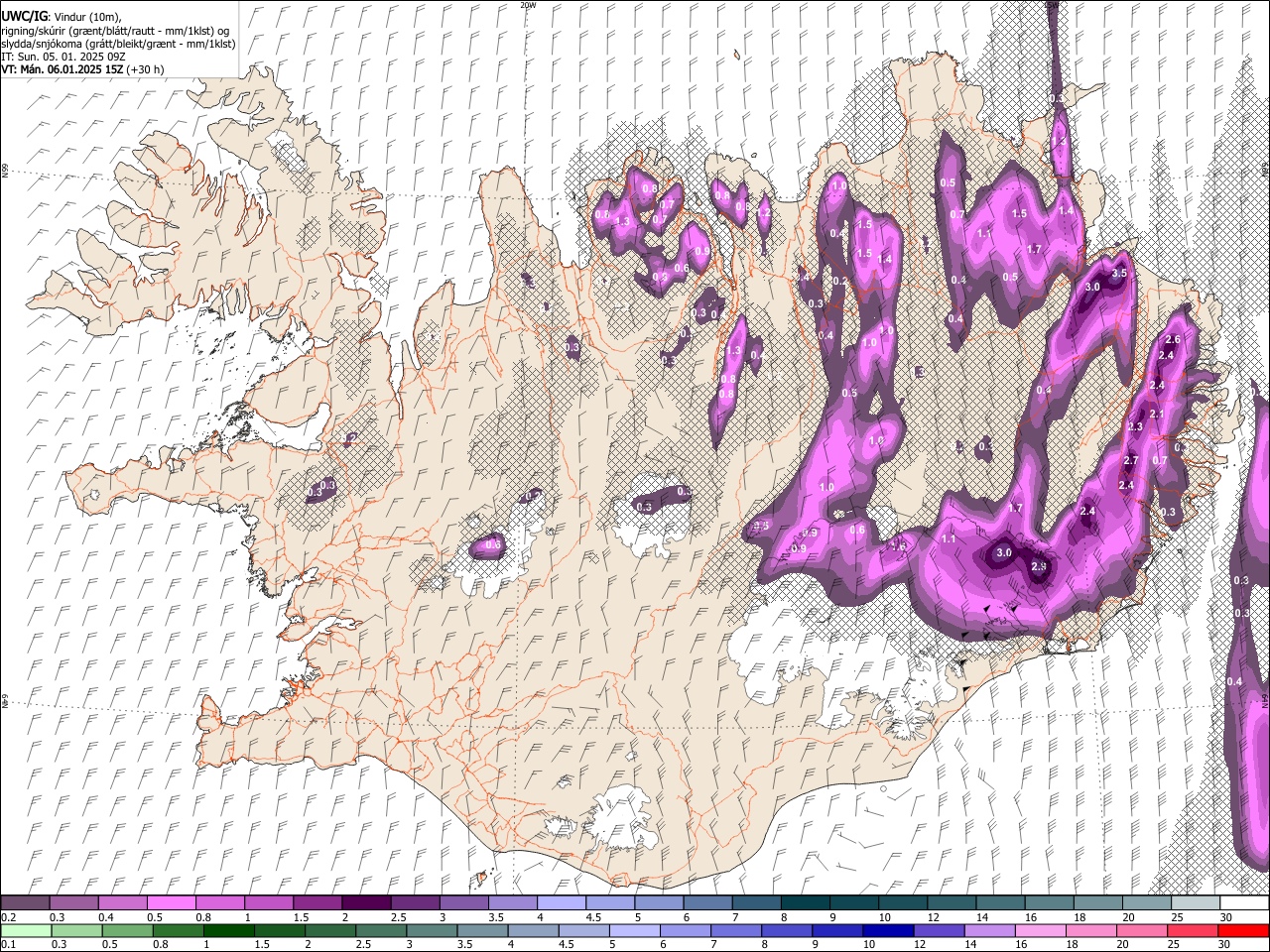Screen dimensions: 1270x952
Task: Select the darkest purple swatch labeled 2
Action: coord(365,903)
